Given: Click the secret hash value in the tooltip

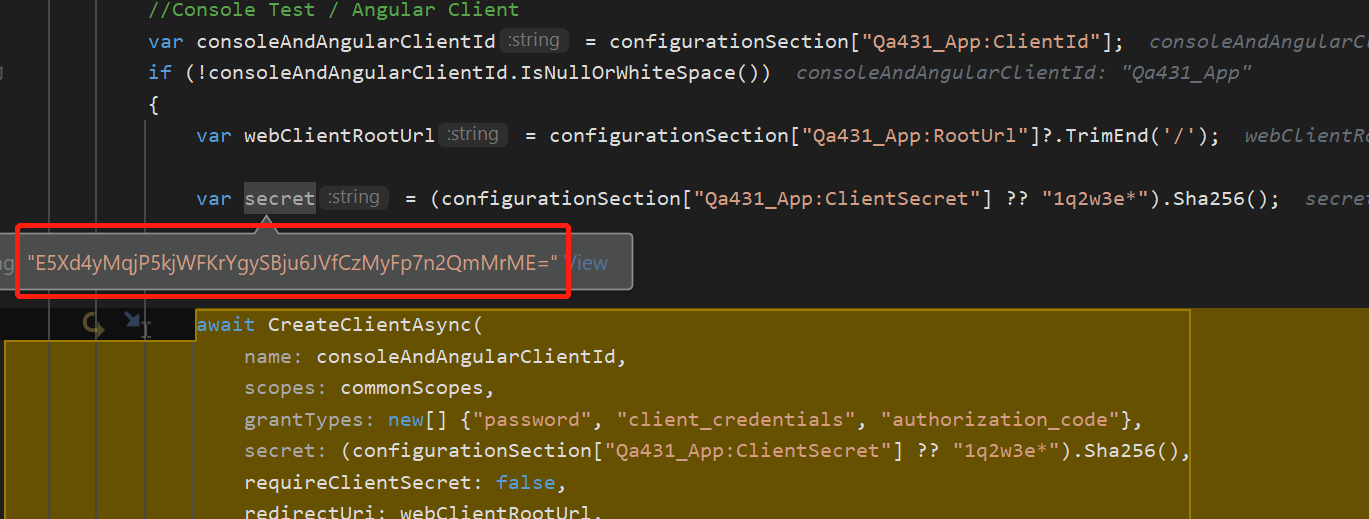Looking at the screenshot, I should click(292, 263).
